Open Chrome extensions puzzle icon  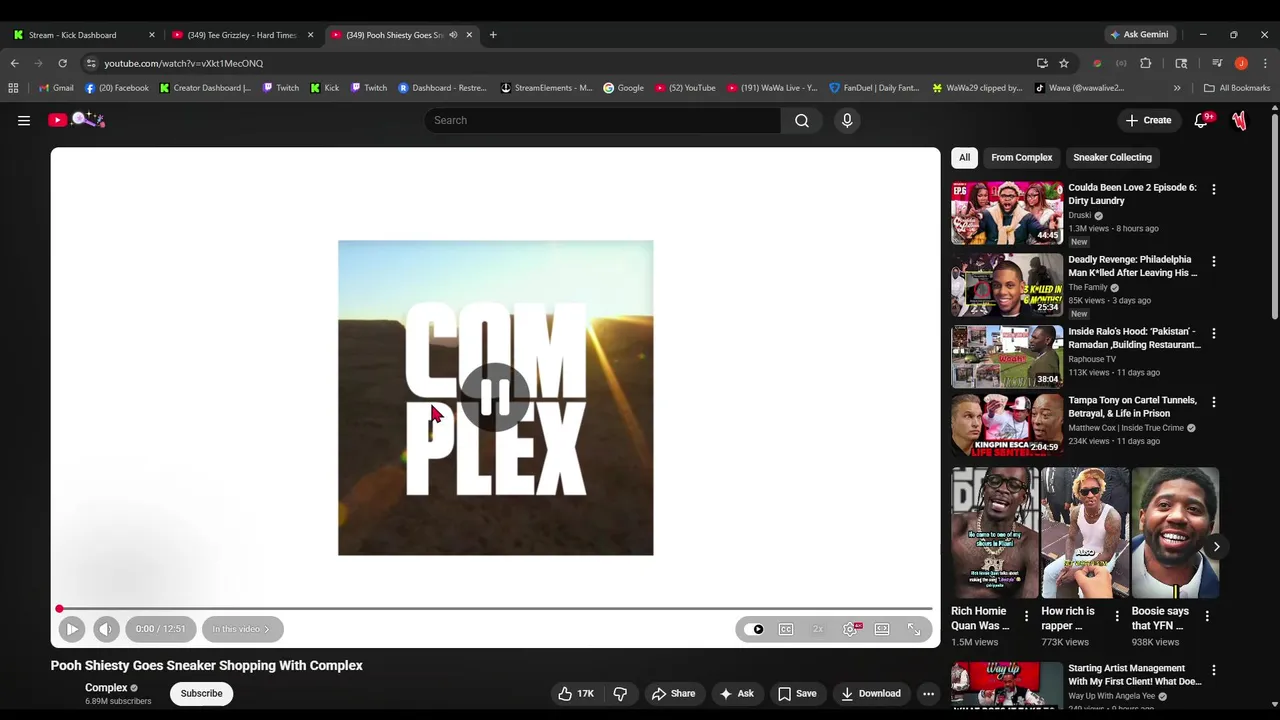click(1146, 63)
